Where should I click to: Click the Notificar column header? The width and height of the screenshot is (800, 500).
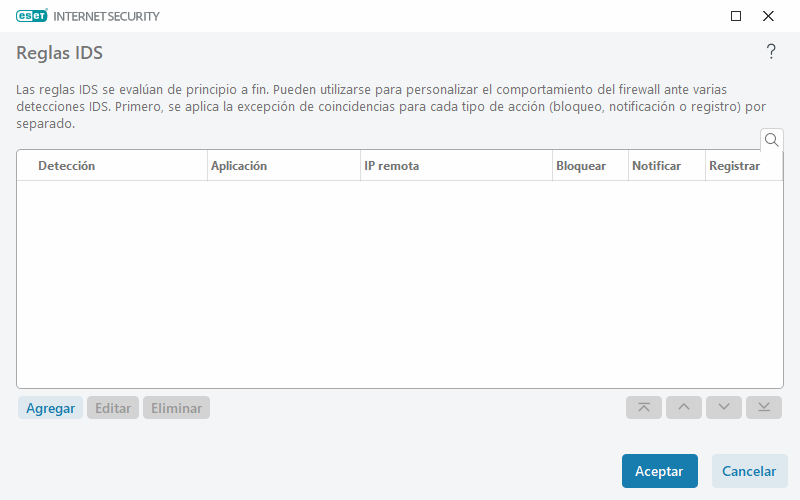667,166
